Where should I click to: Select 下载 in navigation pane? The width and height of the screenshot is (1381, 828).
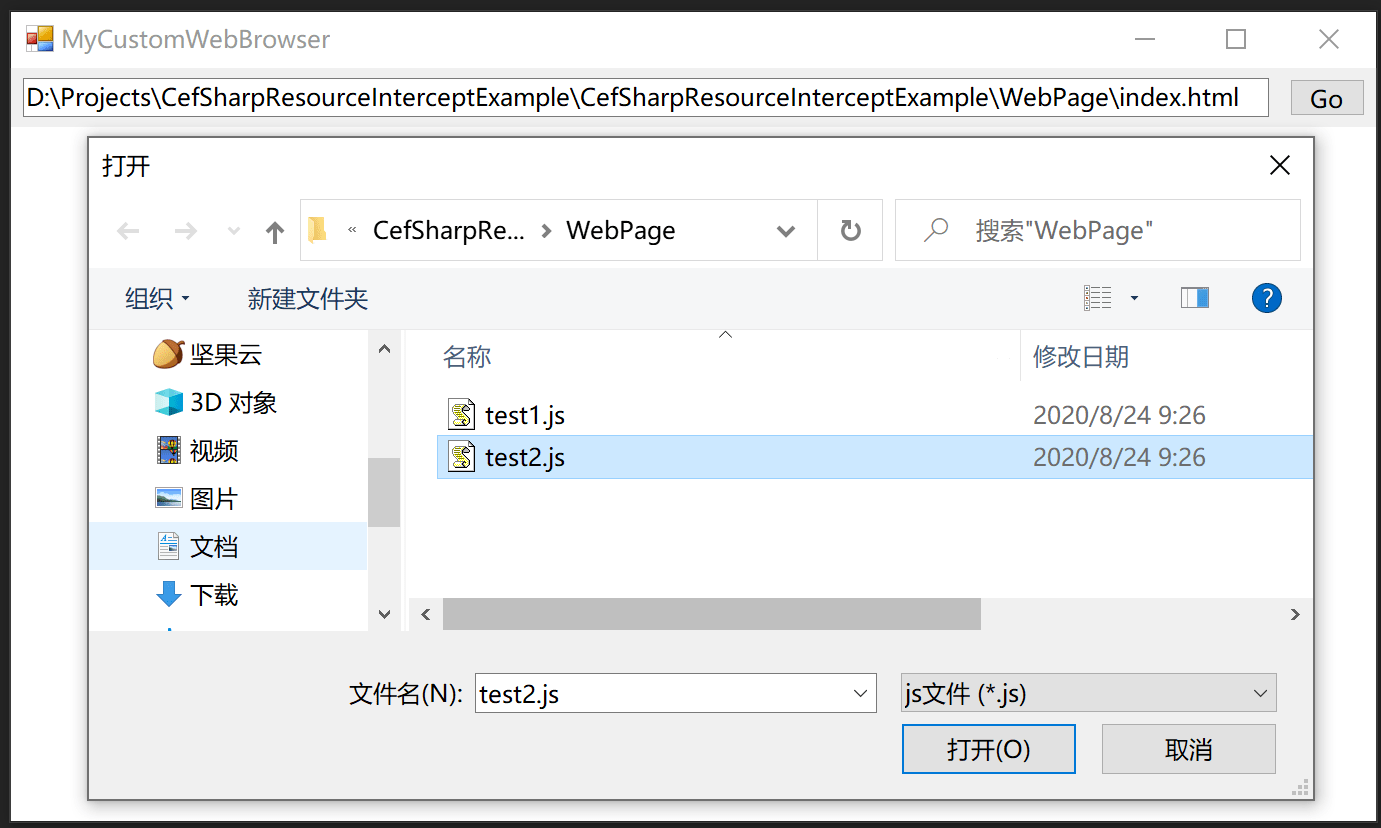coord(198,595)
